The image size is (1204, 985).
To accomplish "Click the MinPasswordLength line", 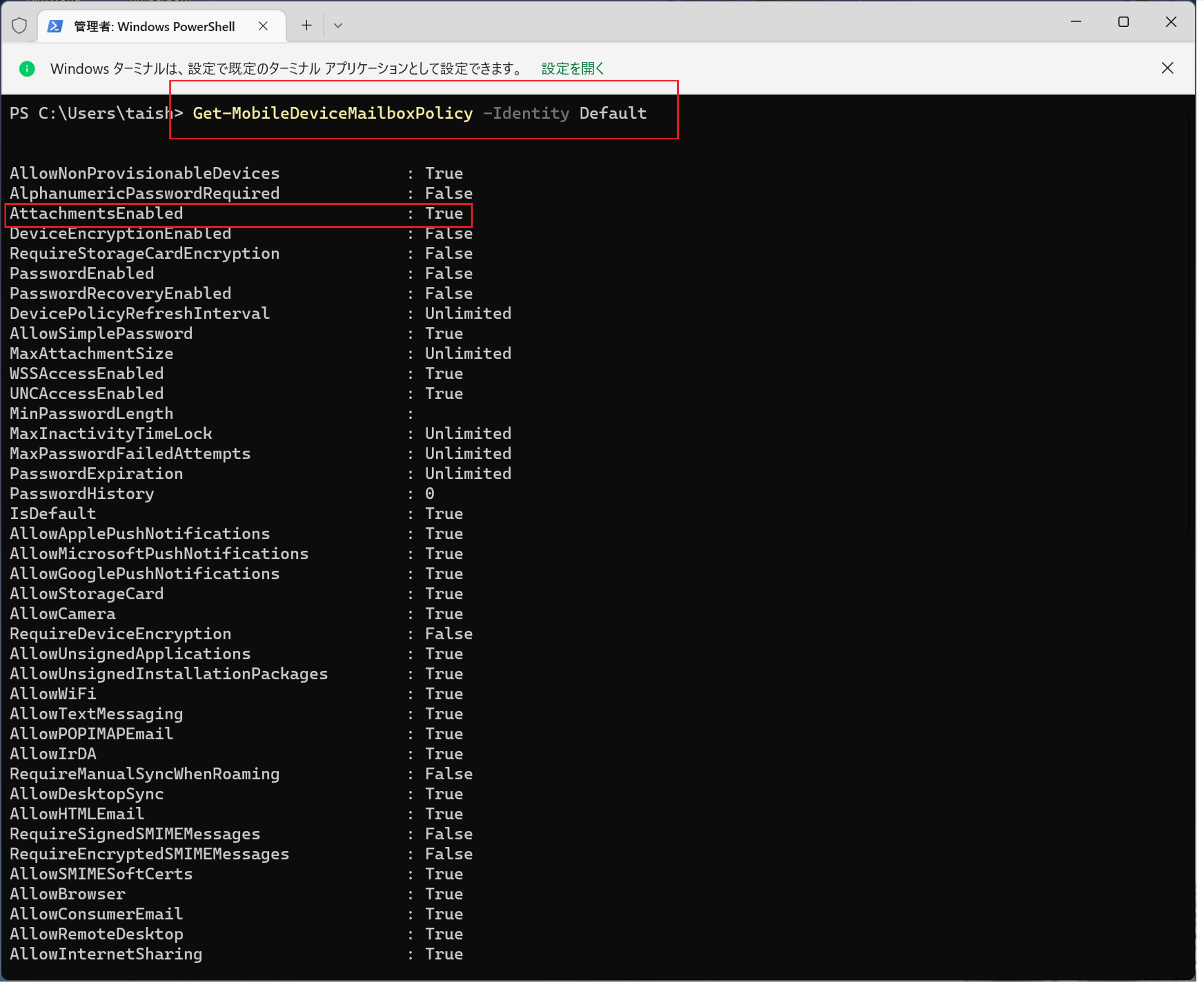I will pos(212,414).
